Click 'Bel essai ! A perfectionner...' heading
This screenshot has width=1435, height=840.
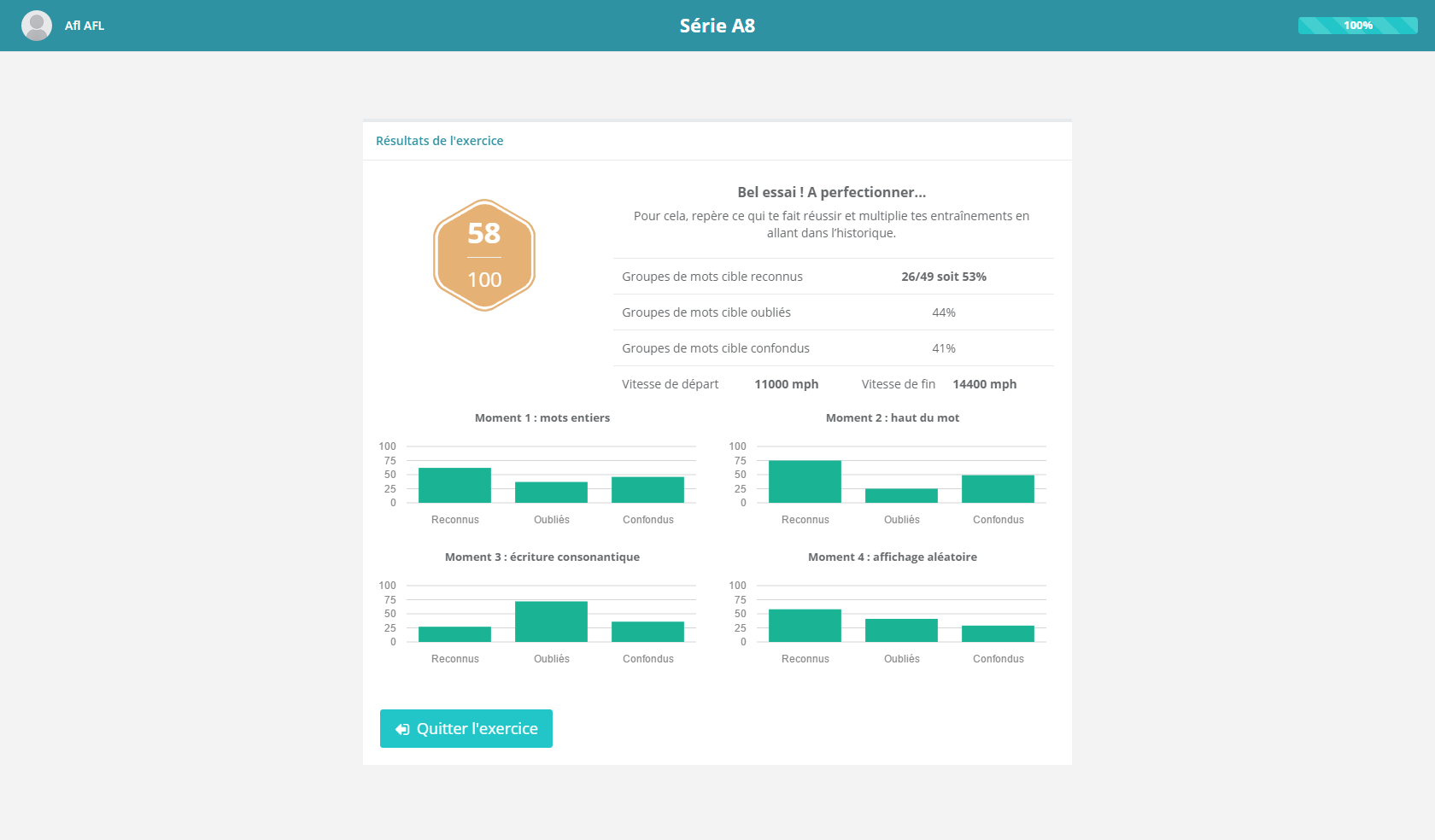click(832, 192)
